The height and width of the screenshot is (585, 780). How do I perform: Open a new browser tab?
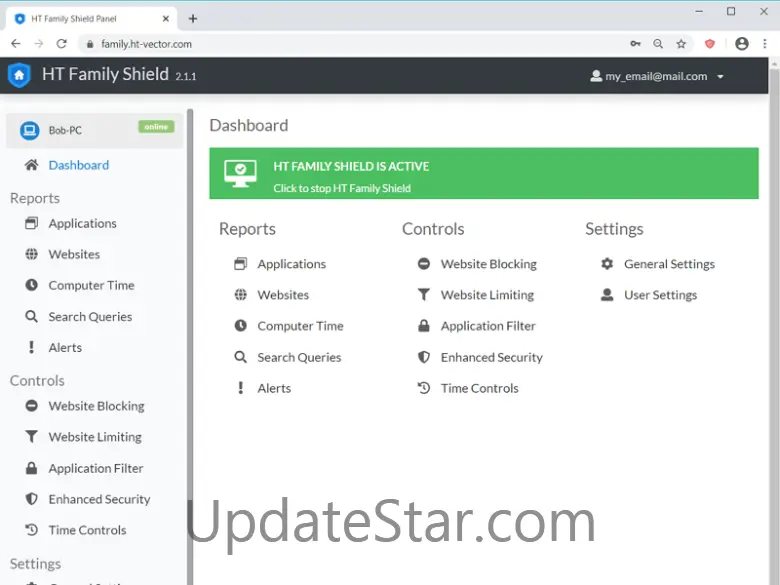point(193,19)
